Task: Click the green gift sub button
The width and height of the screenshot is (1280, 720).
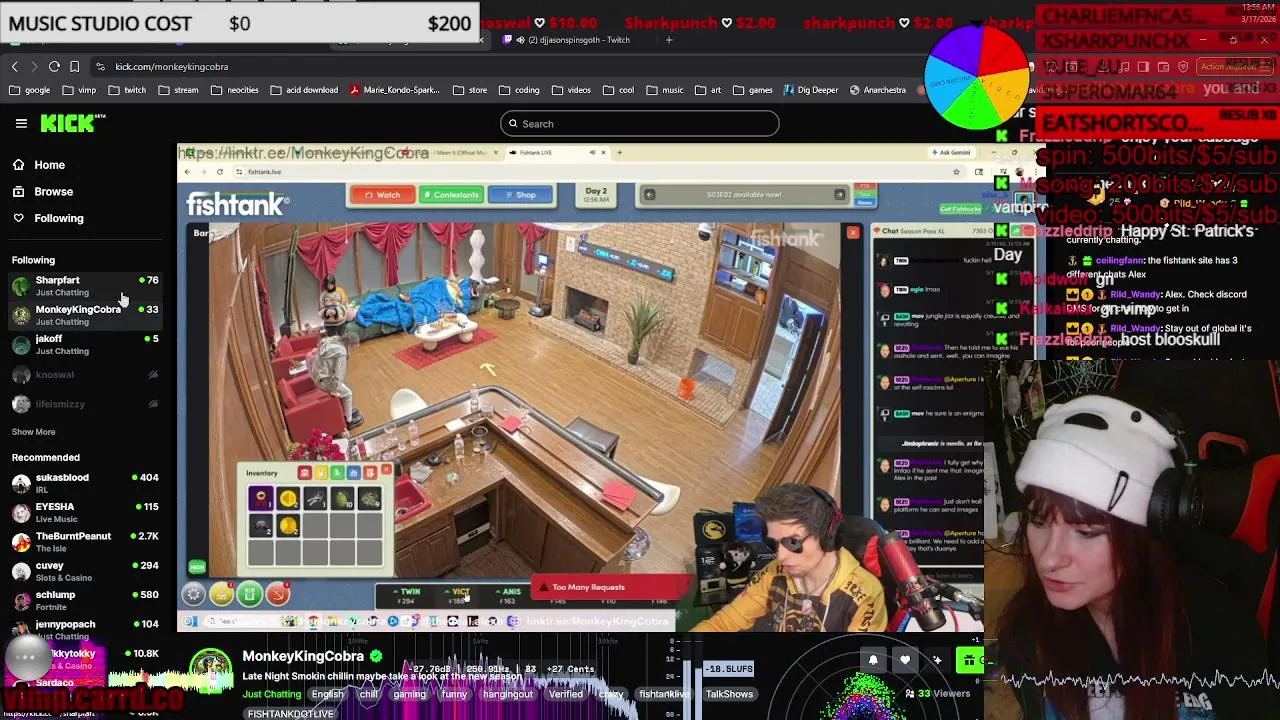Action: (x=969, y=660)
